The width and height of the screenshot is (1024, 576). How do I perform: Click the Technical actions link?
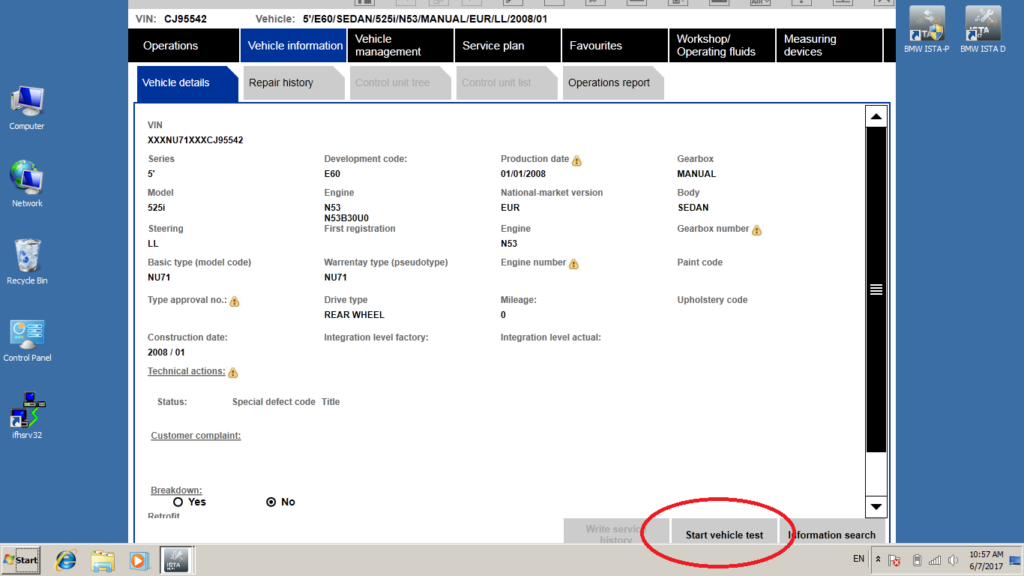pyautogui.click(x=186, y=371)
